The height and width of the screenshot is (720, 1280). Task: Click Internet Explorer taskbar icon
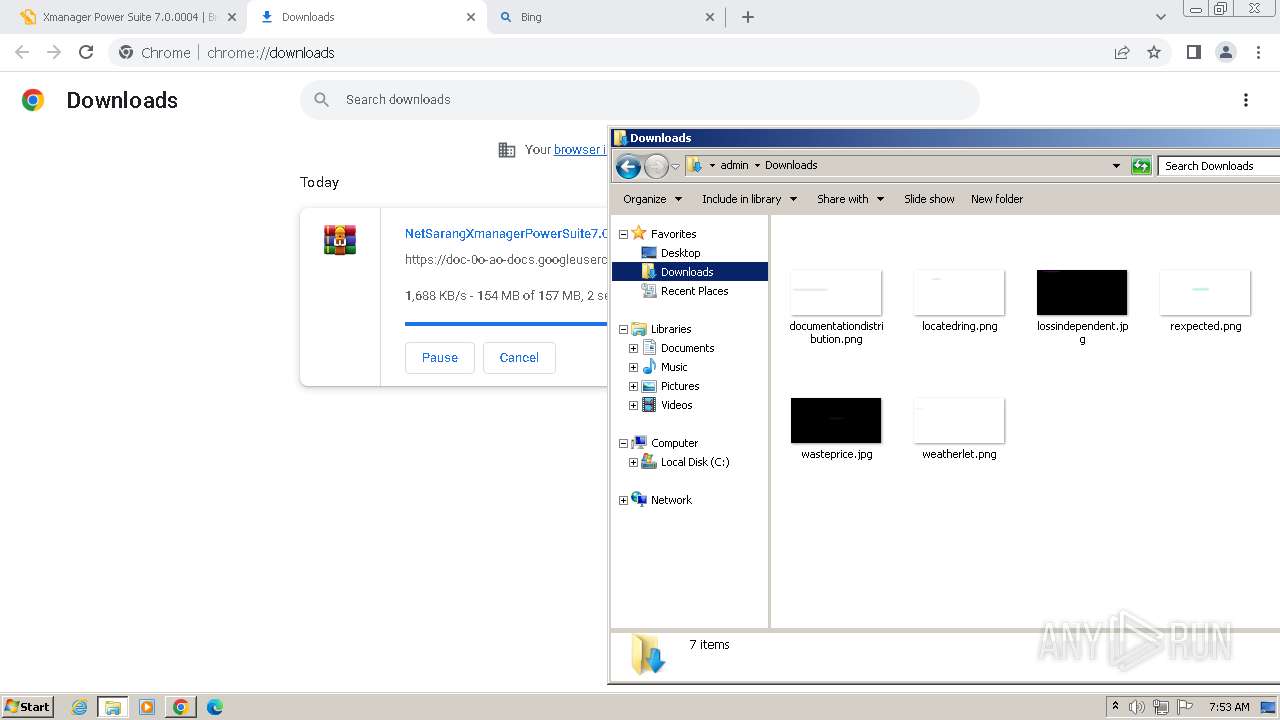(80, 707)
